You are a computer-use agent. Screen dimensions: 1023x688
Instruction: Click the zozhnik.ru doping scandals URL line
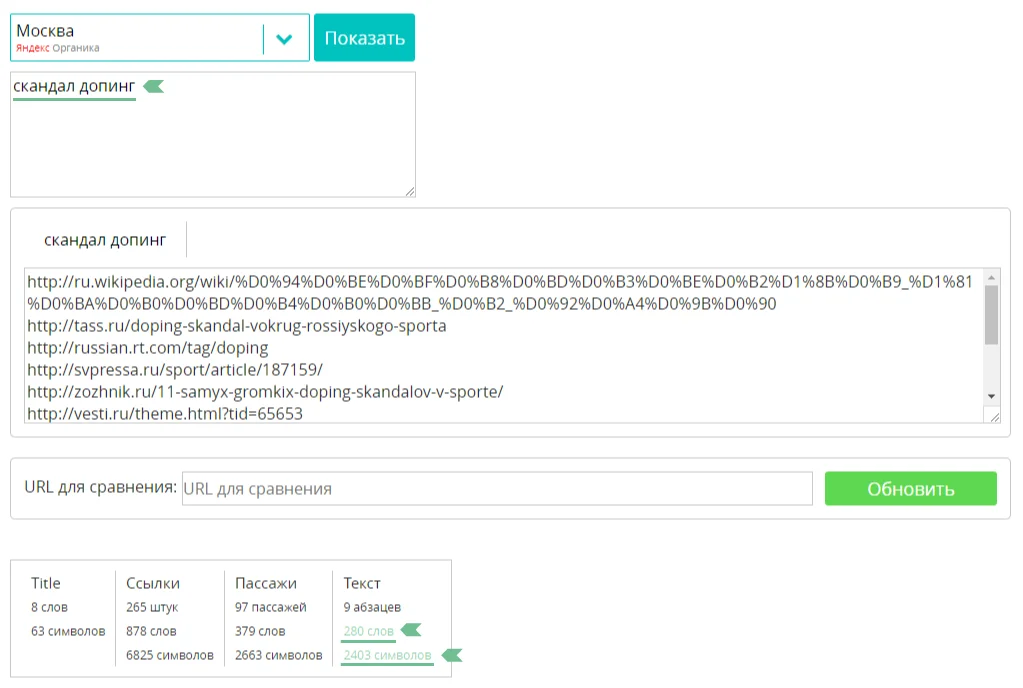(264, 392)
